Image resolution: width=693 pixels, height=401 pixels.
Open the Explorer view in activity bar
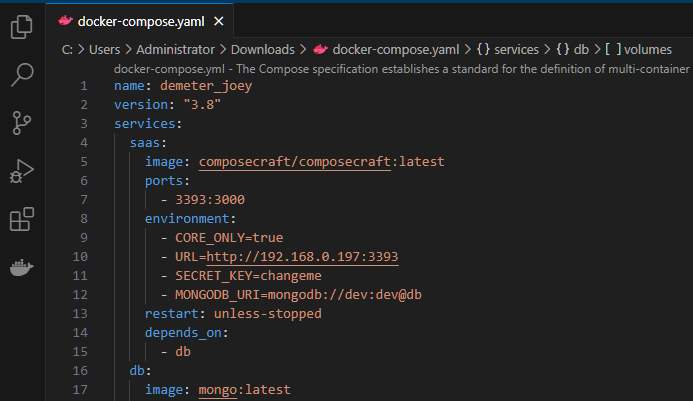(x=22, y=27)
